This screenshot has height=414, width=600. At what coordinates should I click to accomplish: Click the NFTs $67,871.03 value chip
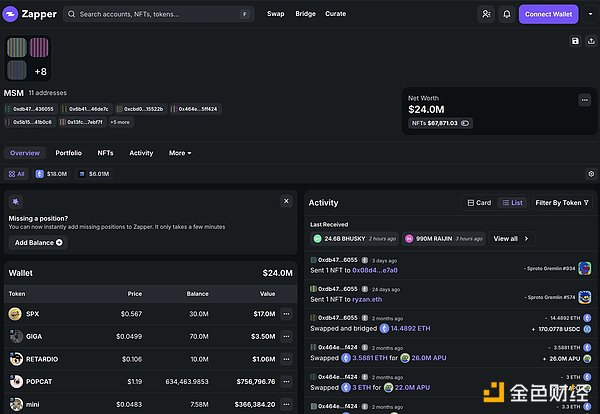click(440, 123)
